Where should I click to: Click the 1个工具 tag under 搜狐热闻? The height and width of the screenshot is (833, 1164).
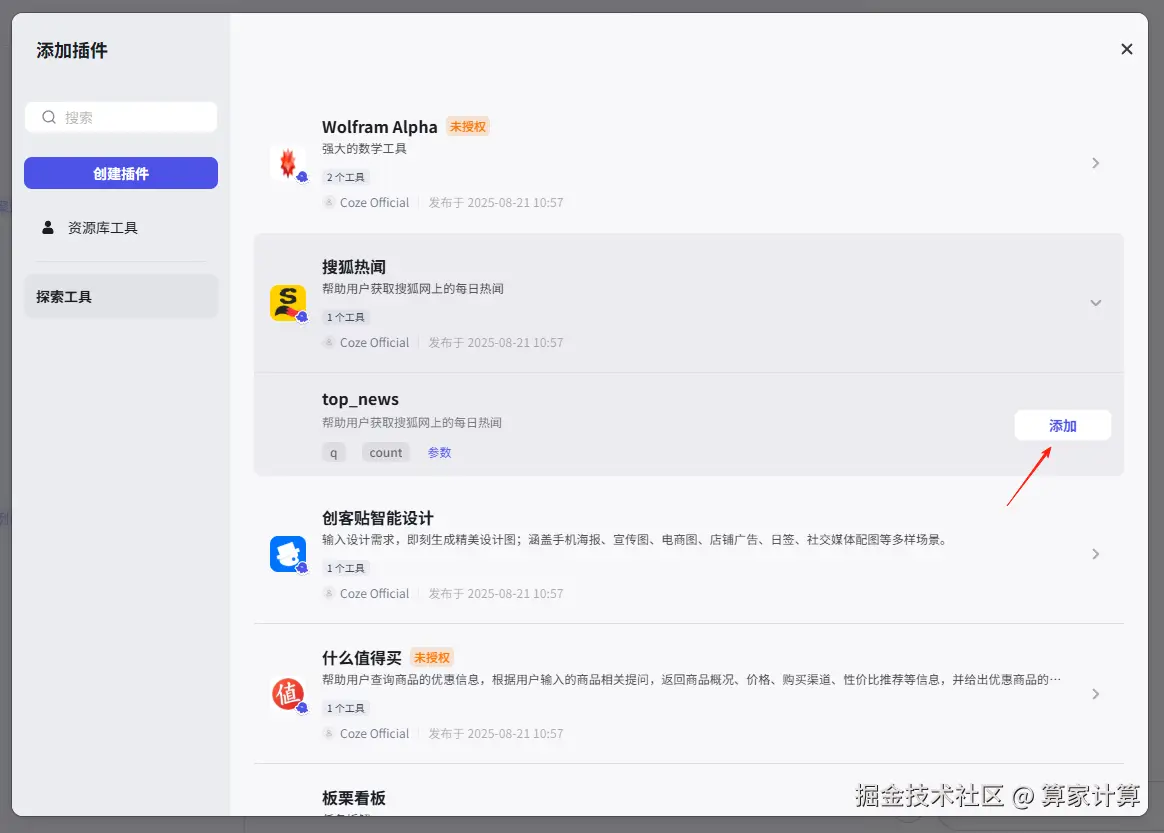pyautogui.click(x=346, y=317)
